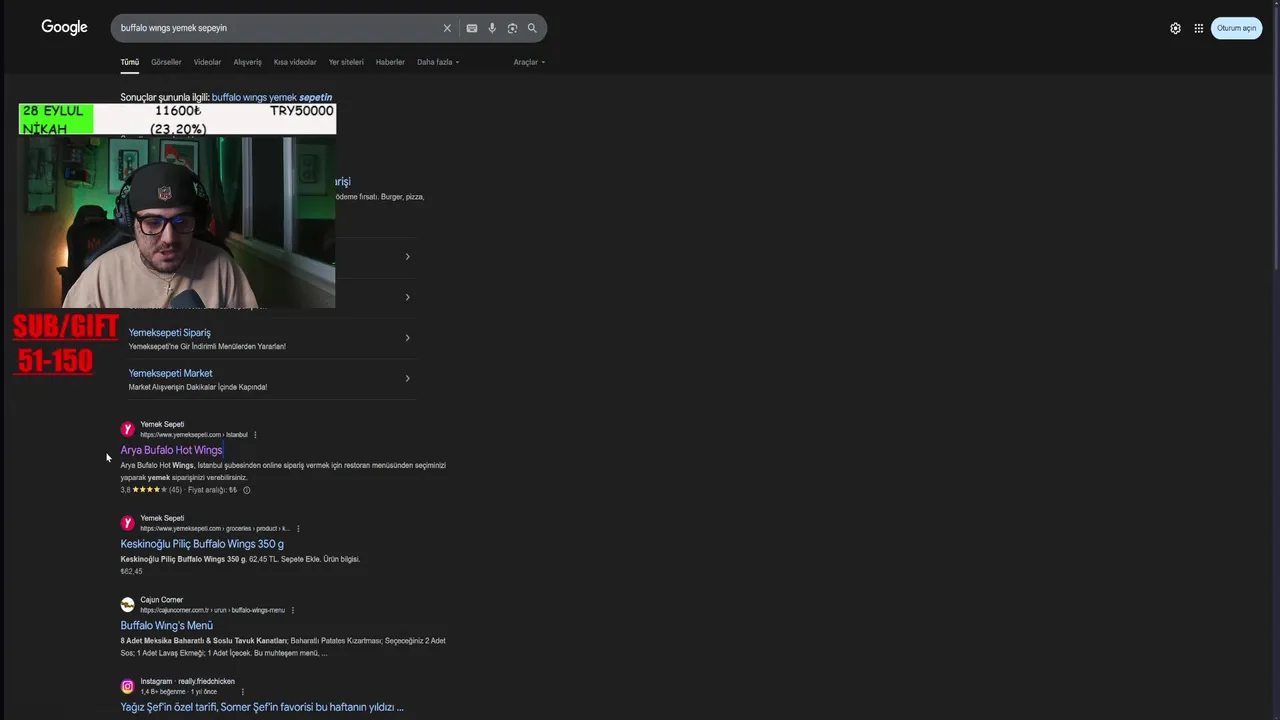Screen dimensions: 1280x720
Task: Open more options for Arya Bufalo result
Action: (255, 435)
